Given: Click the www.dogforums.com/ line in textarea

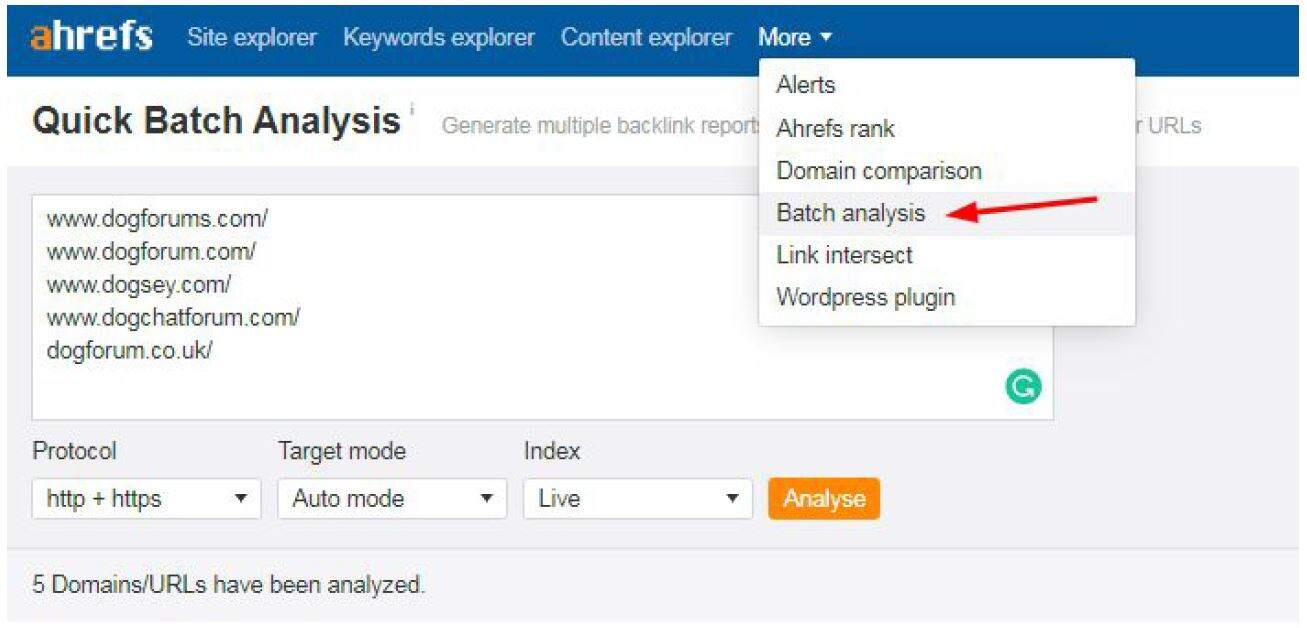Looking at the screenshot, I should coord(157,218).
